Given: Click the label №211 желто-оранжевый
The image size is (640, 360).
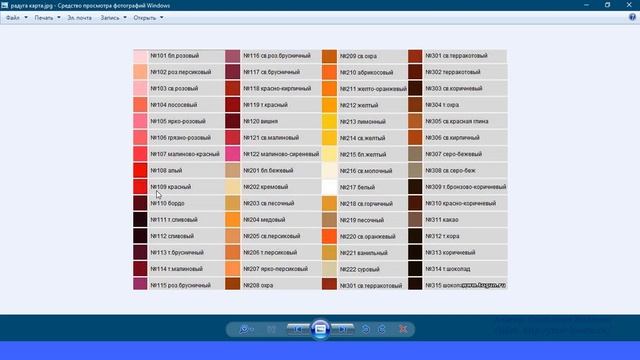Looking at the screenshot, I should tap(373, 89).
